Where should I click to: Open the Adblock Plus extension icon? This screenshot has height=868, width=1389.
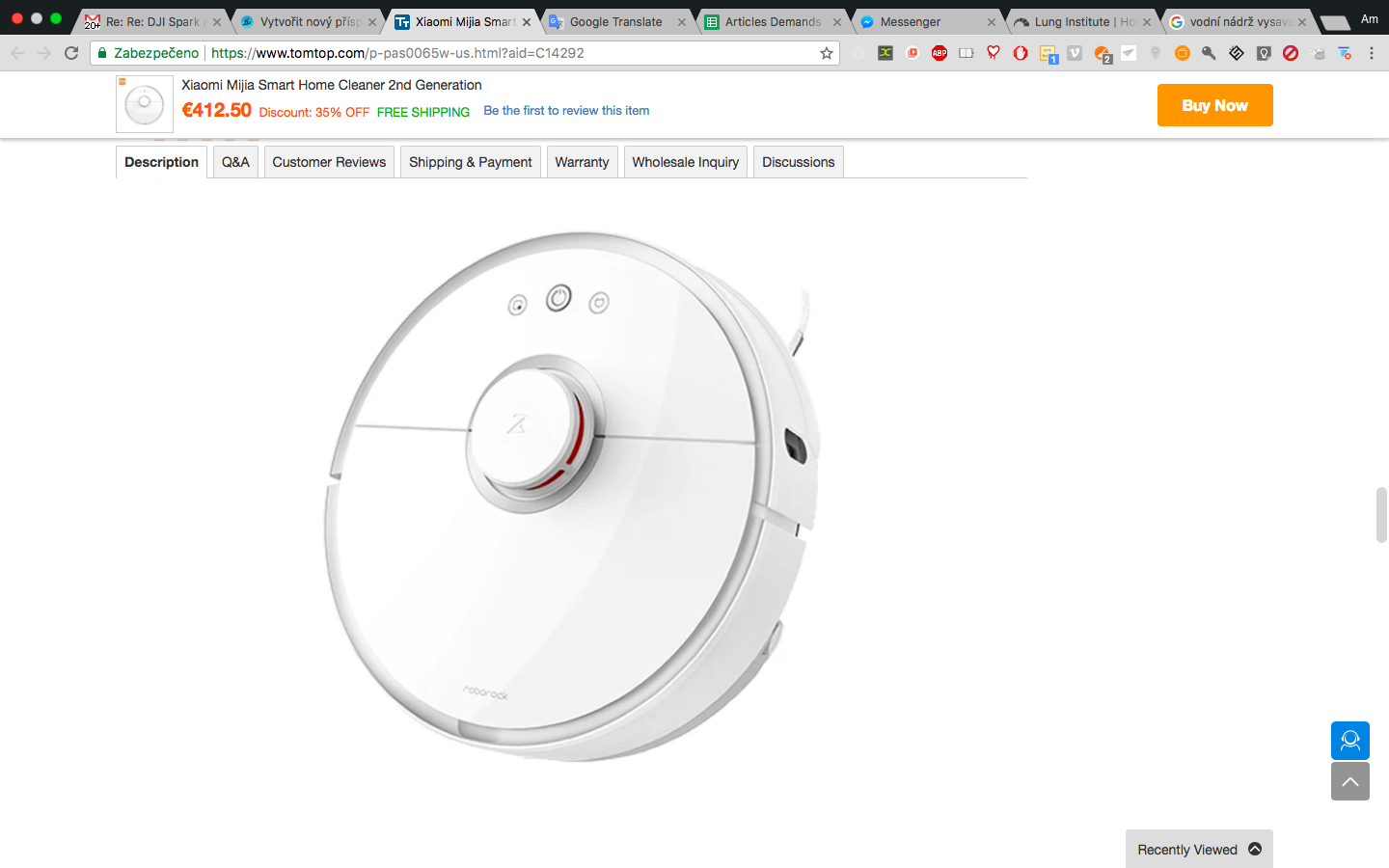tap(940, 53)
